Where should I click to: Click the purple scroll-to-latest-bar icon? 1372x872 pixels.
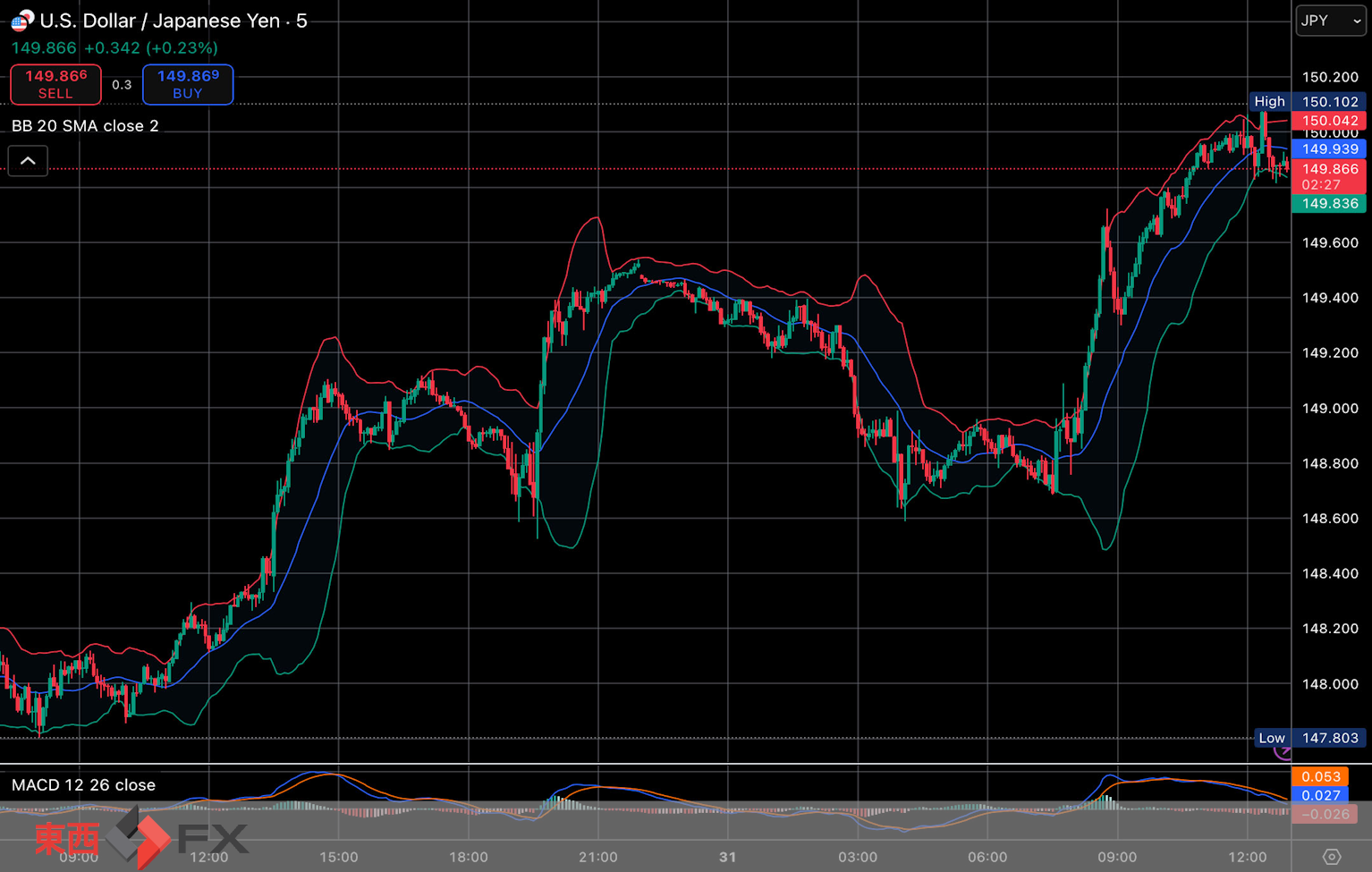click(x=1283, y=752)
